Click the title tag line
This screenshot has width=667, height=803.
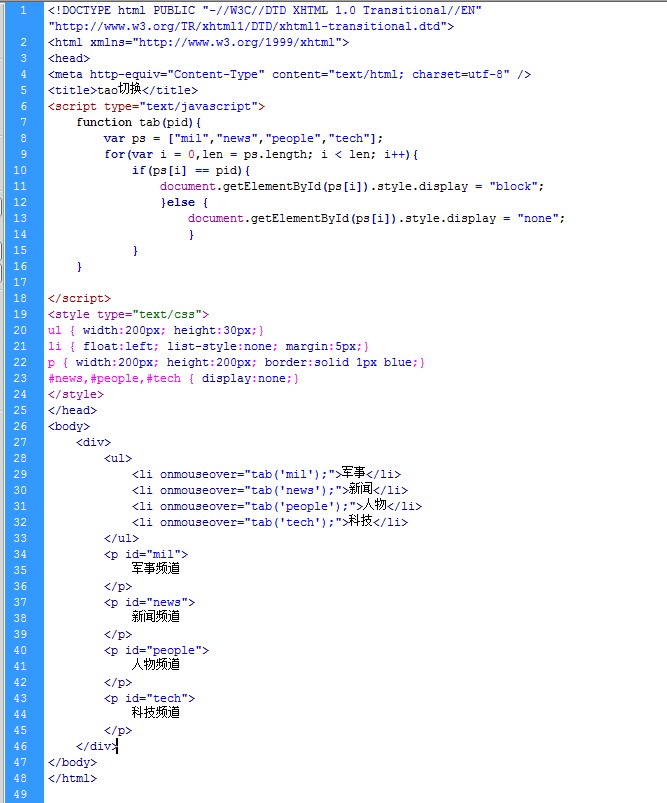(123, 90)
